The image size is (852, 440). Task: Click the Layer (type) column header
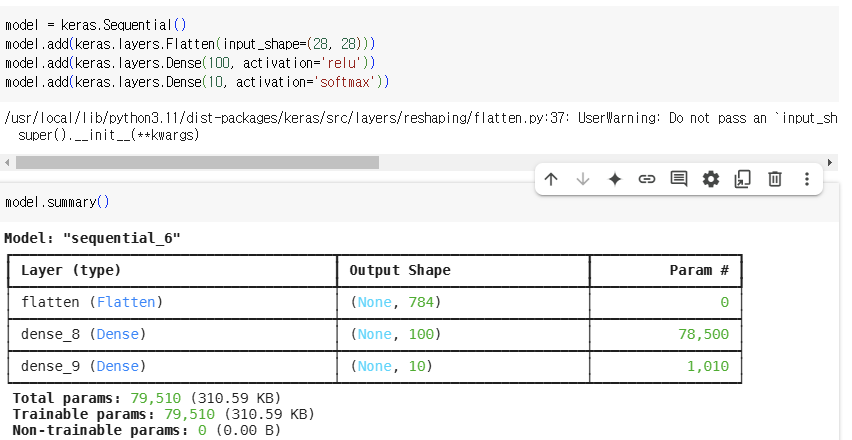coord(71,270)
